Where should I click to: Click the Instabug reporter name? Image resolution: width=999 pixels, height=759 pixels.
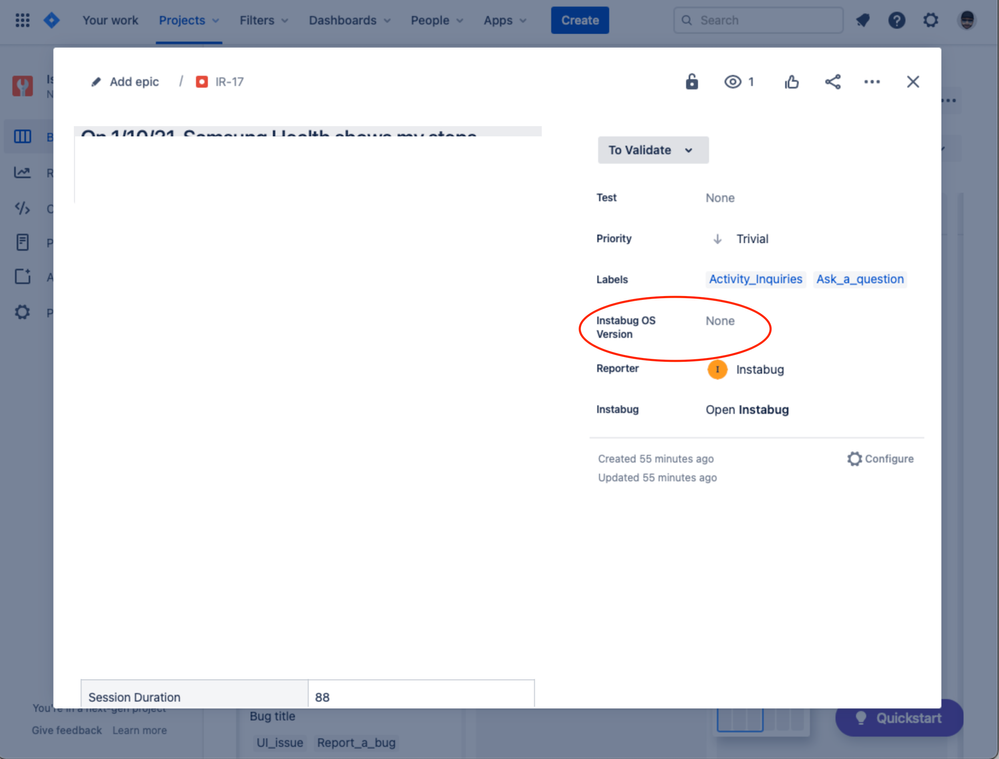[760, 370]
